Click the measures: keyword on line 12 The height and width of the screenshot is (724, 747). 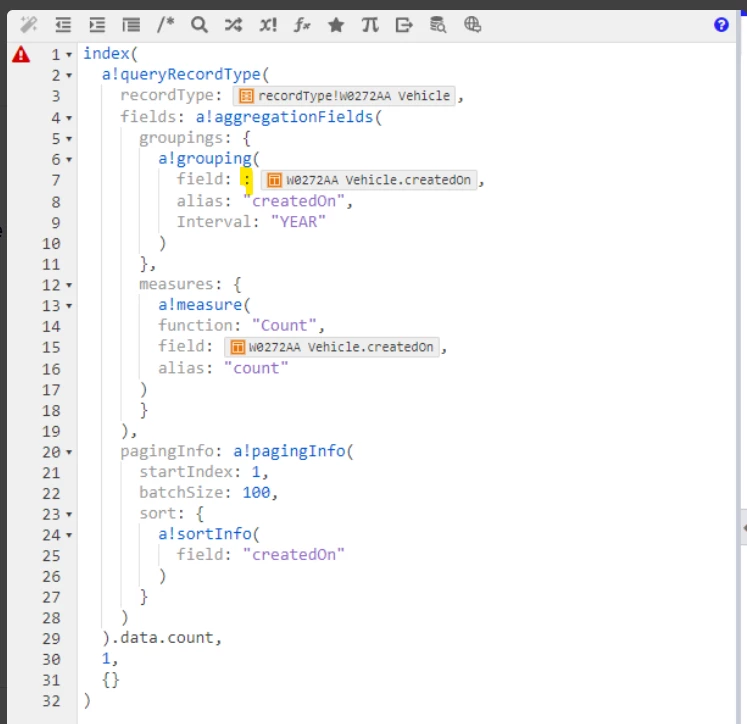(181, 284)
